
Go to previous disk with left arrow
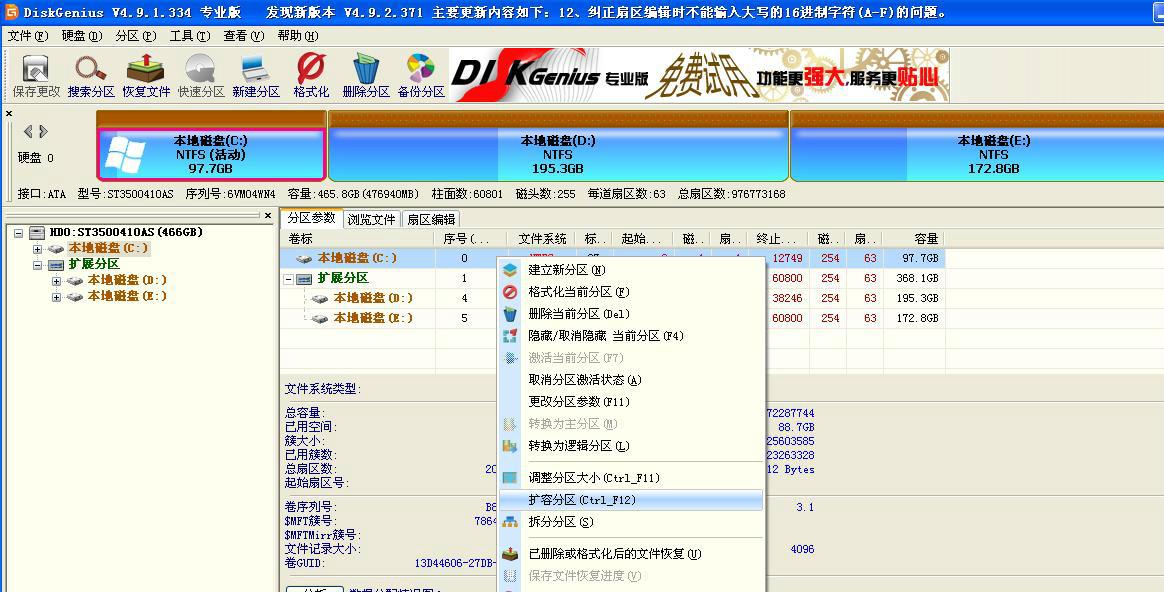coord(27,131)
